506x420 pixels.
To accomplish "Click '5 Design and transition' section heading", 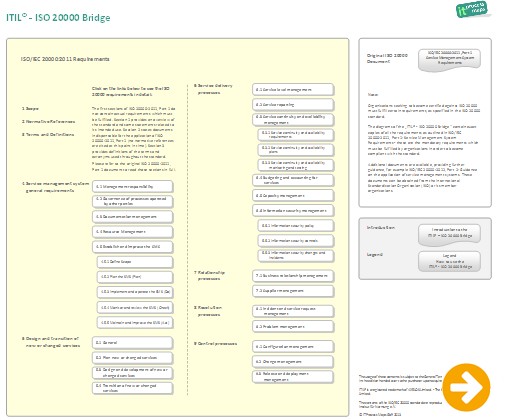I will (51, 342).
